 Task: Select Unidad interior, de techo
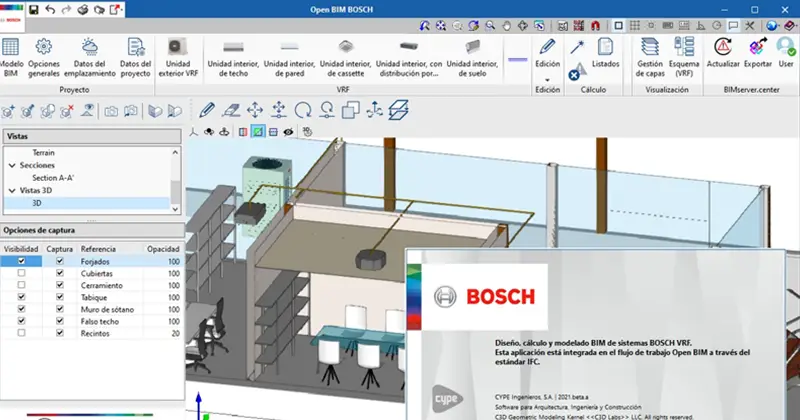233,57
